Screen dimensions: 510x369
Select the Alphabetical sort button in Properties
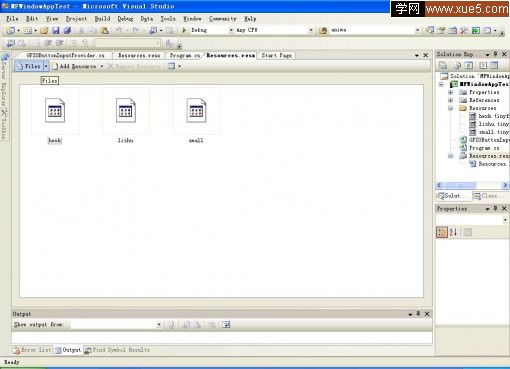(x=453, y=232)
